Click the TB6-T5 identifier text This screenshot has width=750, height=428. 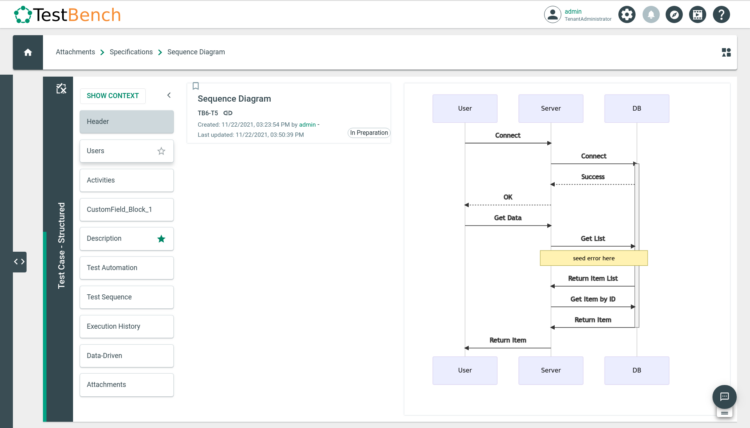pos(208,113)
